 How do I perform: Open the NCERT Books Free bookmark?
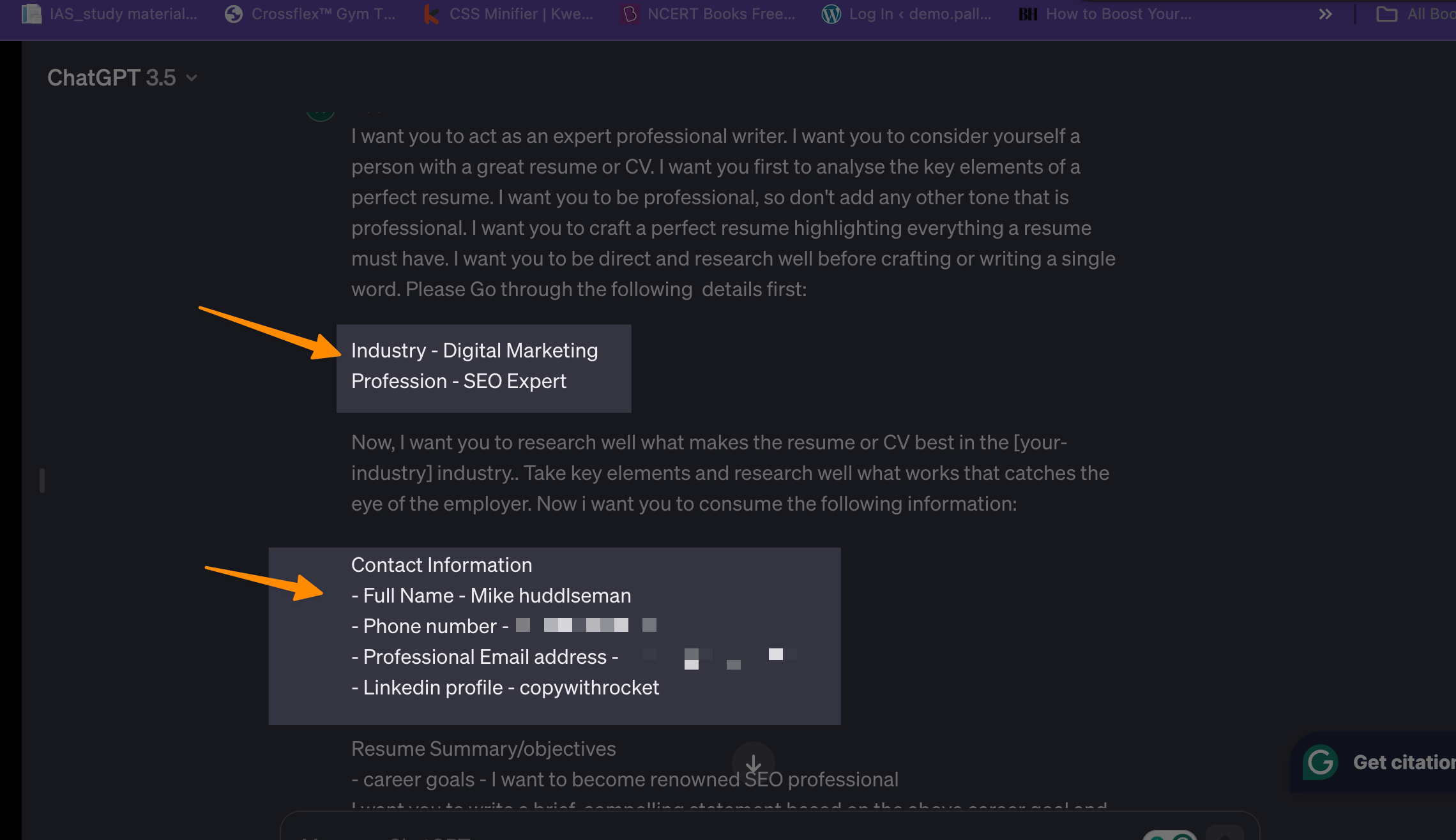pyautogui.click(x=709, y=14)
